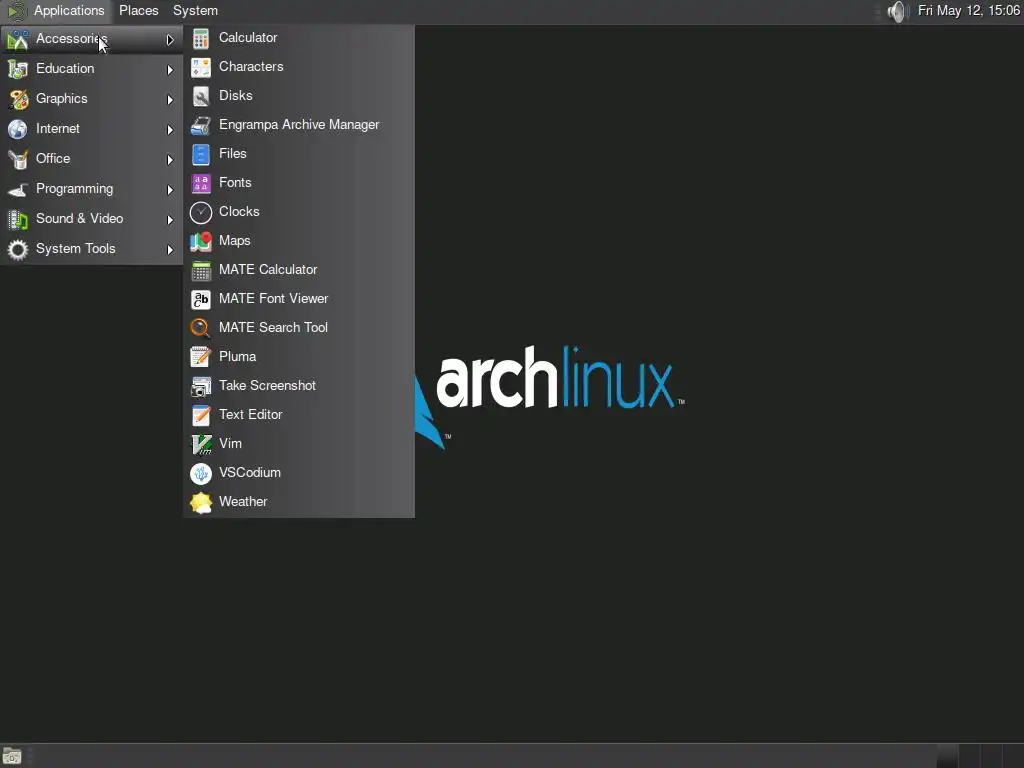Image resolution: width=1024 pixels, height=768 pixels.
Task: Click the date and time clock applet
Action: pyautogui.click(x=969, y=11)
